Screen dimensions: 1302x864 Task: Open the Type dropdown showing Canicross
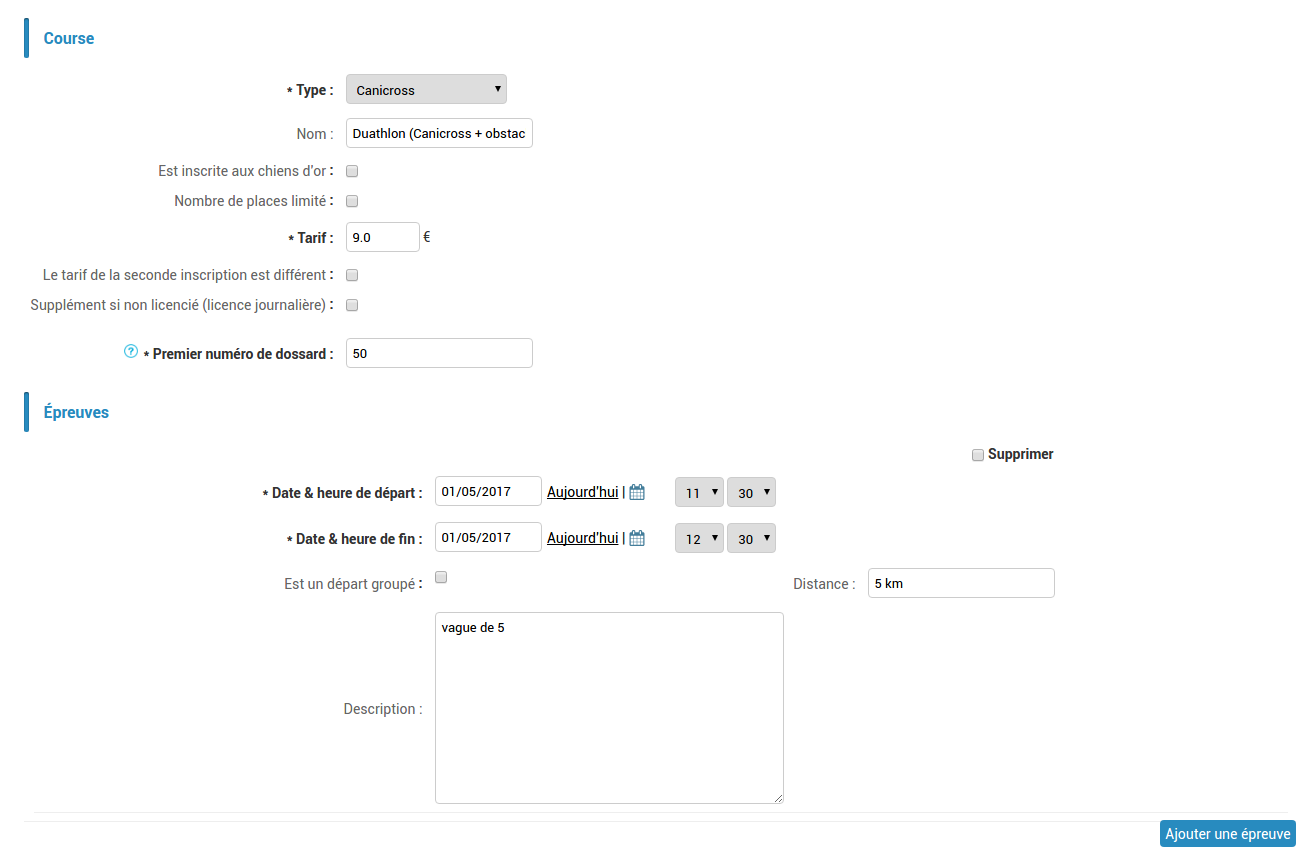[426, 89]
